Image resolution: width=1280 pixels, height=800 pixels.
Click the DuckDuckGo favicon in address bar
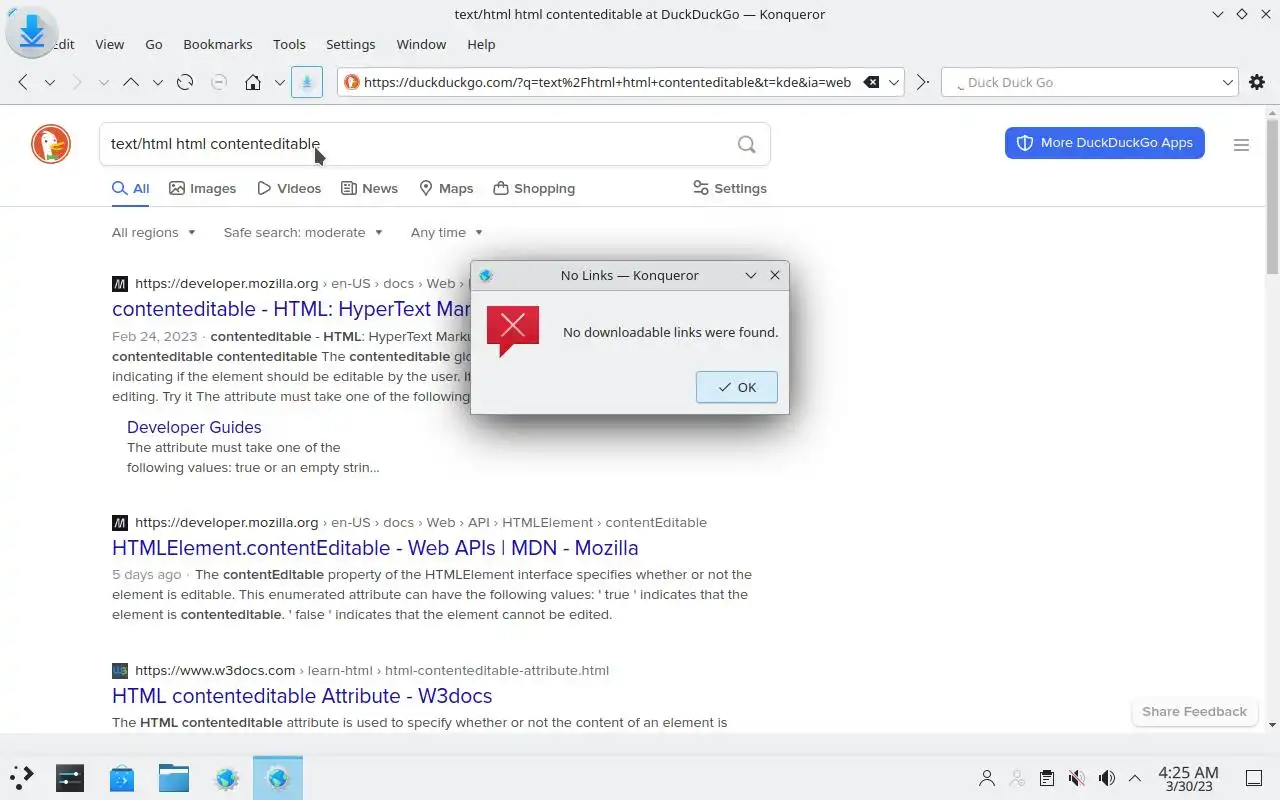(352, 83)
